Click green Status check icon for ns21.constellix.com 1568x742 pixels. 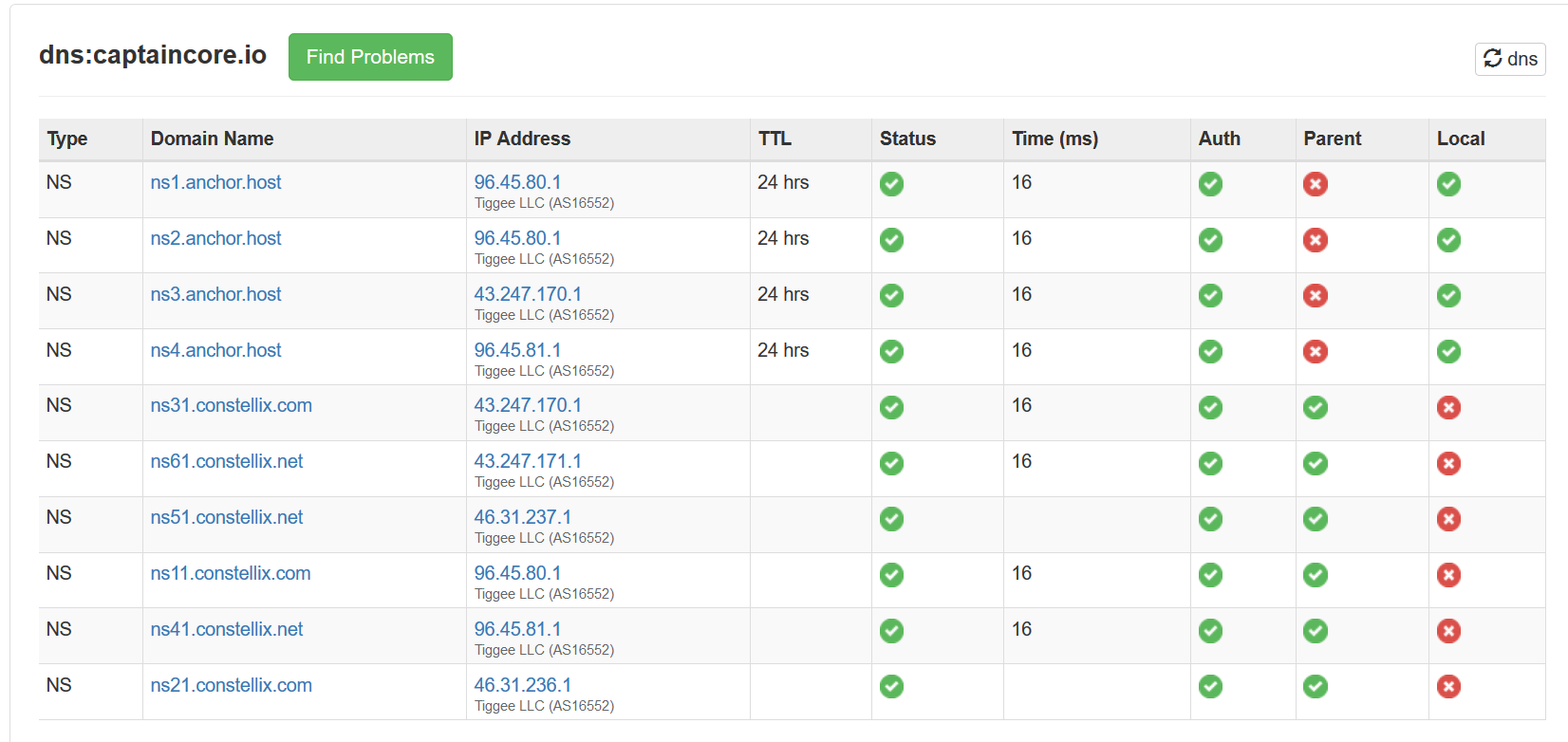tap(891, 687)
